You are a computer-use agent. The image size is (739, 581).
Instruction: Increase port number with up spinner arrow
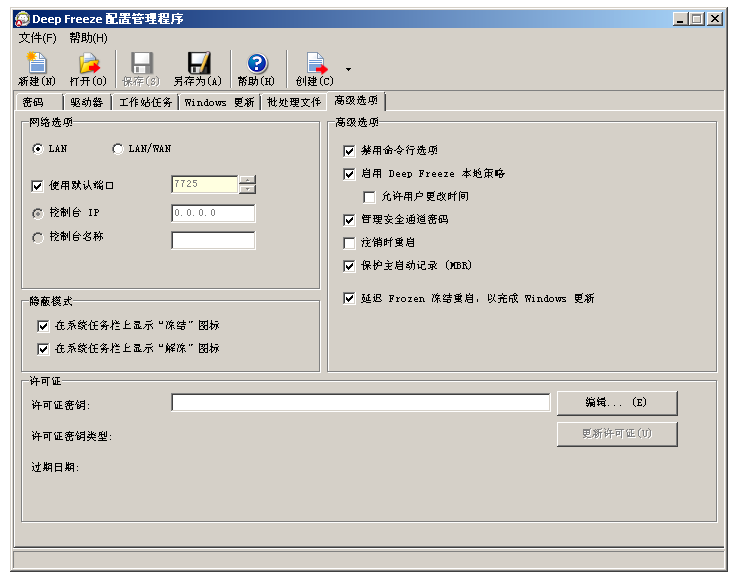click(x=247, y=180)
